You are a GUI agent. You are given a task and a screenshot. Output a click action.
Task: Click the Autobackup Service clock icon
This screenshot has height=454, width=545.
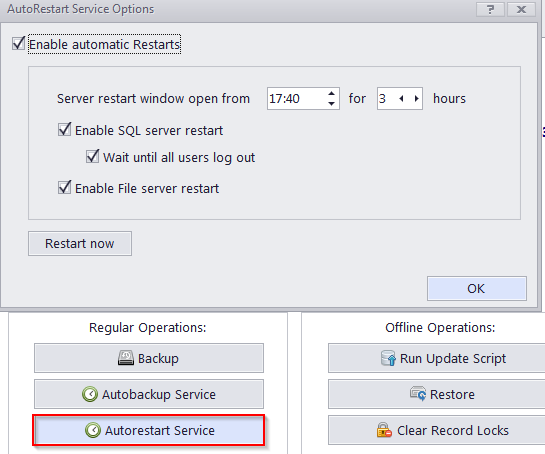coord(90,394)
